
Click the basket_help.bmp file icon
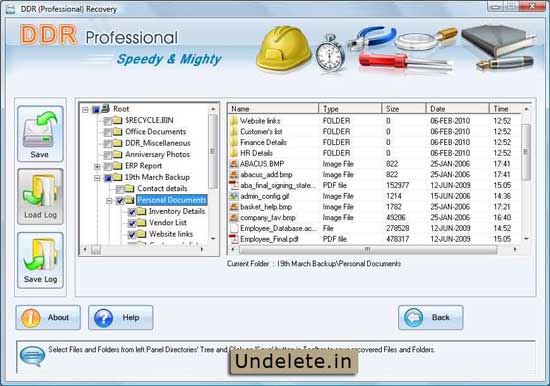[234, 207]
